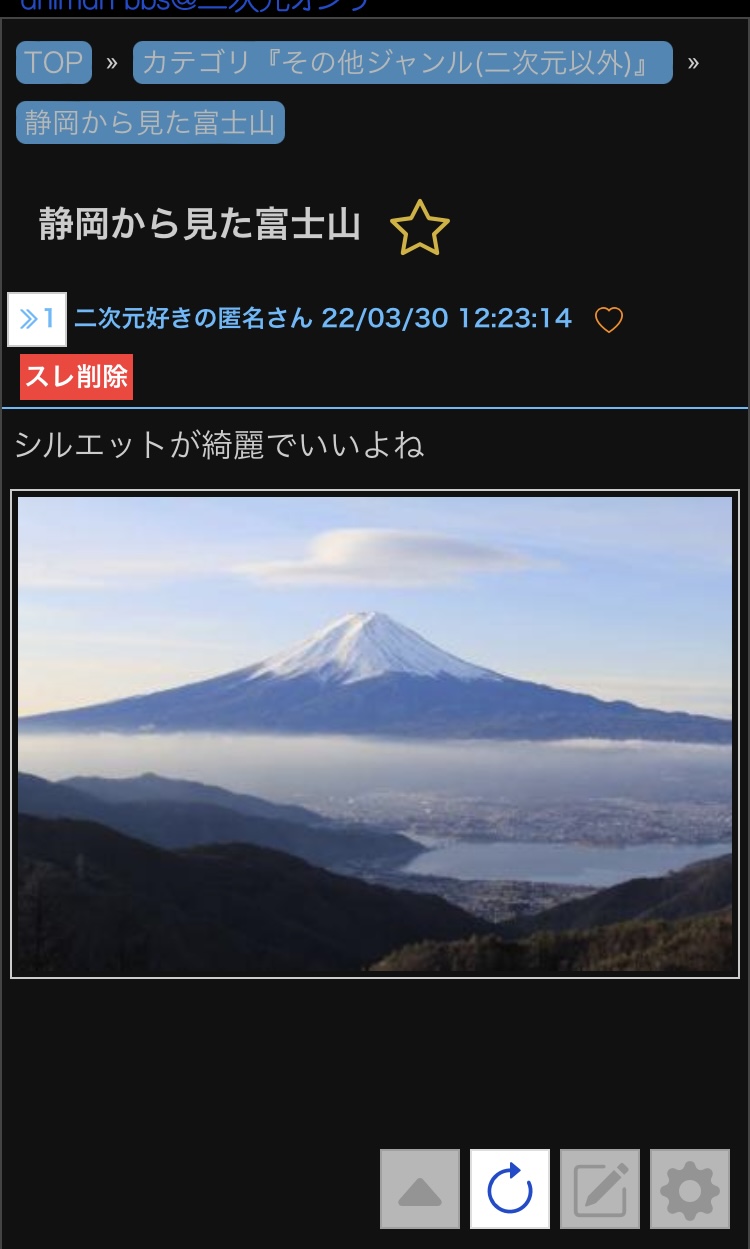Open カテゴリ『その他ジャンル(二次元以外)』 breadcrumb
This screenshot has width=750, height=1249.
coord(402,62)
